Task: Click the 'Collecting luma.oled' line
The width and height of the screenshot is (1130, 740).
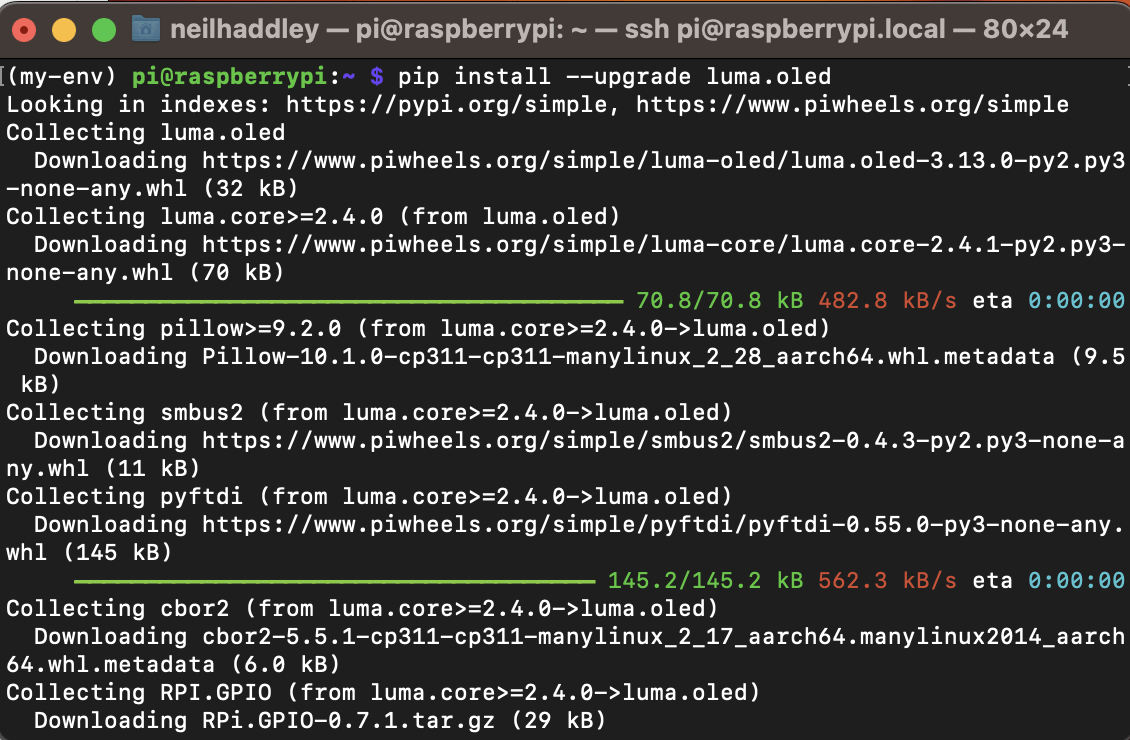Action: (146, 133)
